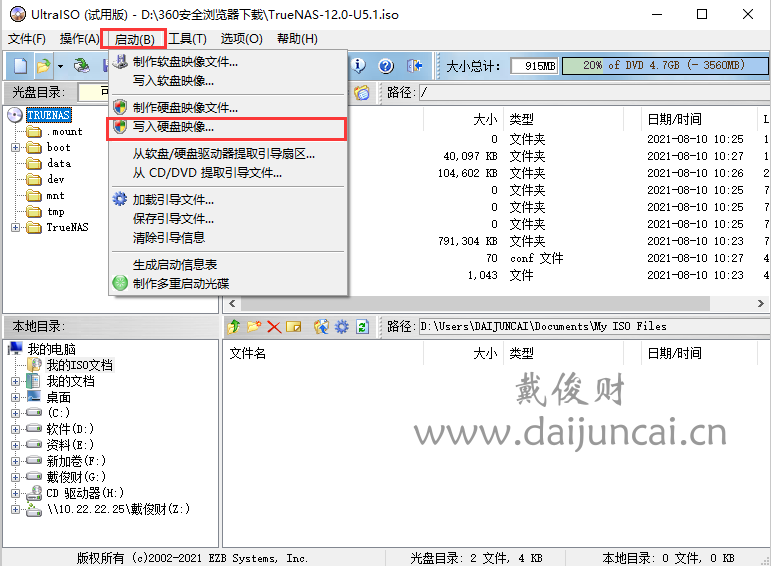Expand the 软件(D:) drive node

click(x=16, y=429)
